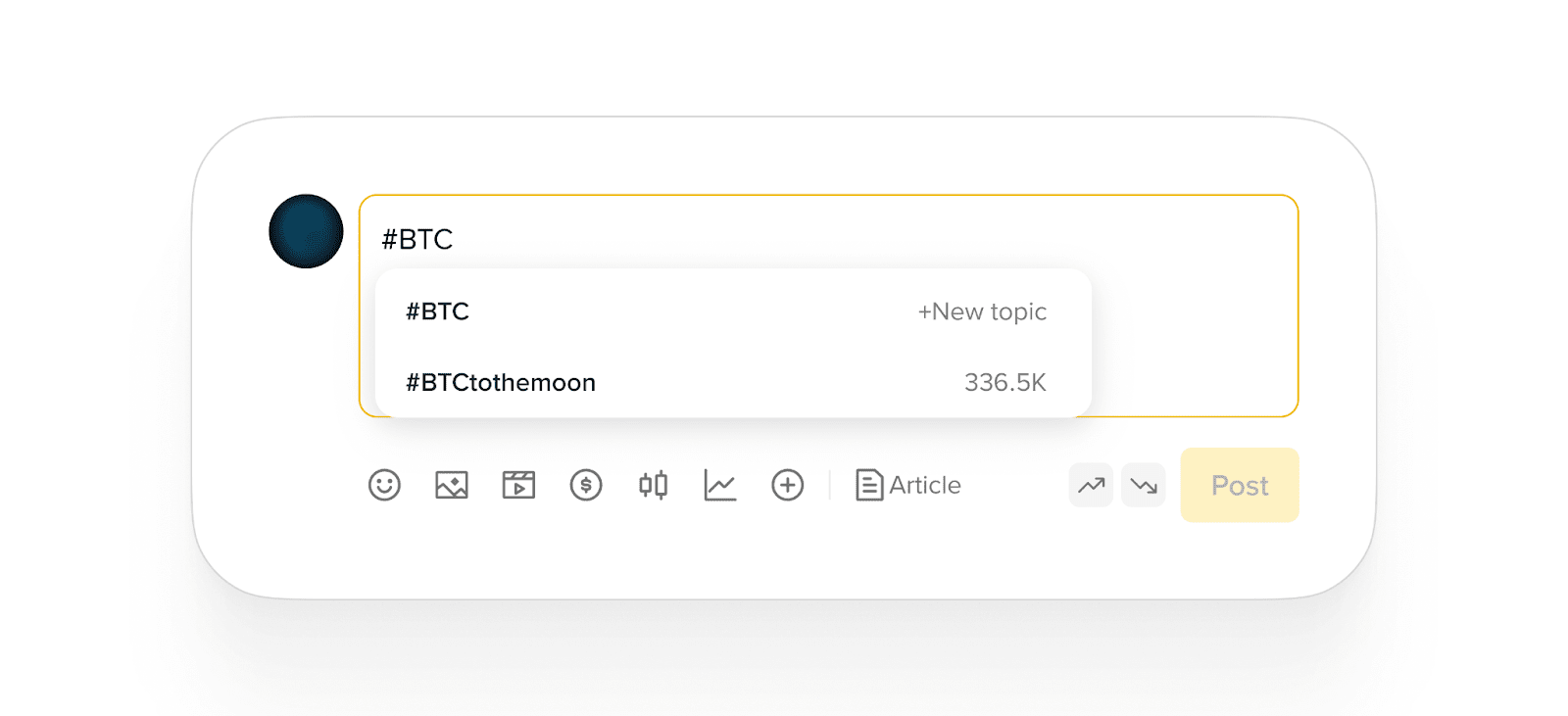Click the dollar coin tag icon

pos(586,485)
